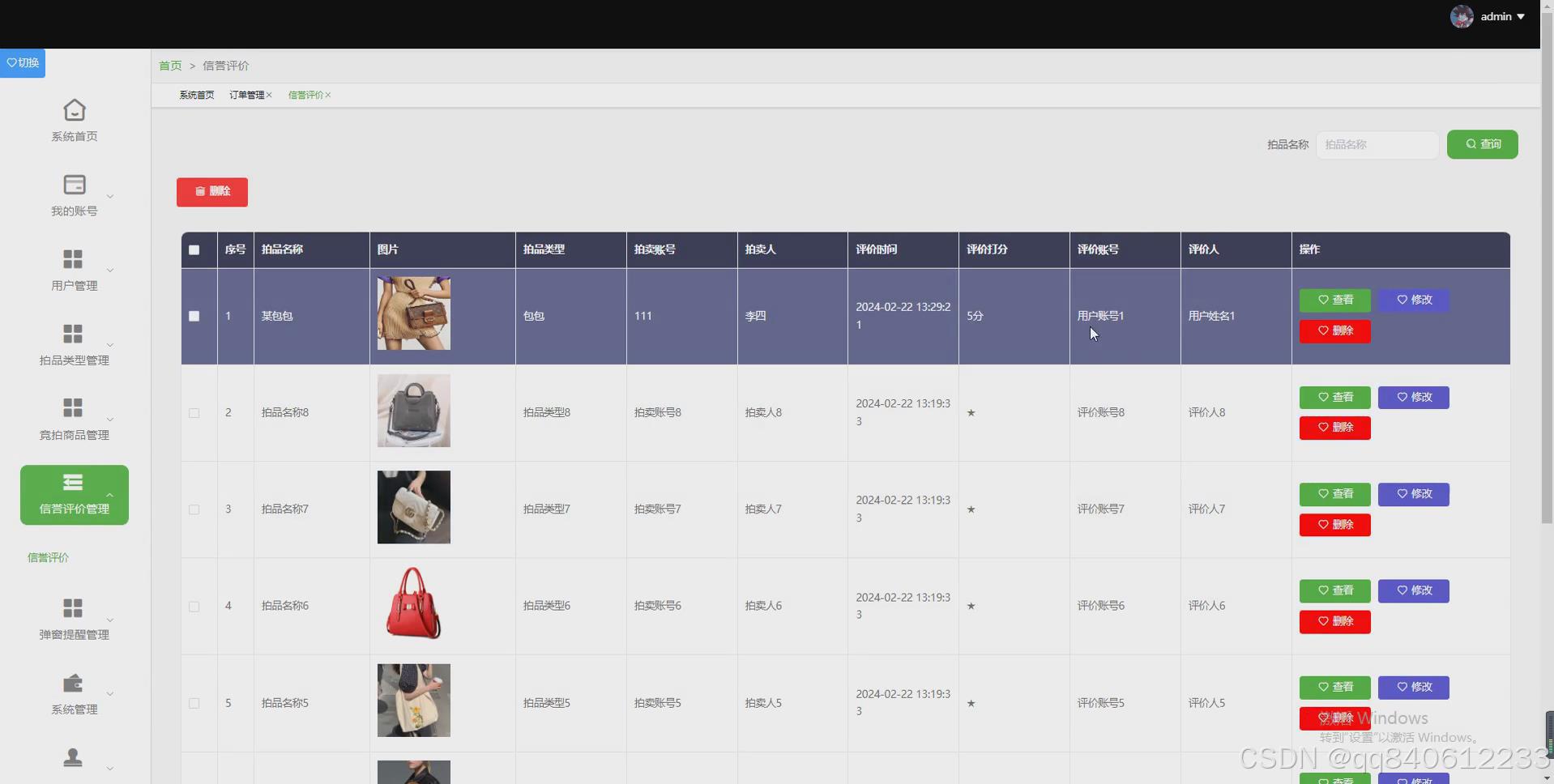Switch to 信誉评价 tab
The width and height of the screenshot is (1554, 784).
click(x=305, y=95)
